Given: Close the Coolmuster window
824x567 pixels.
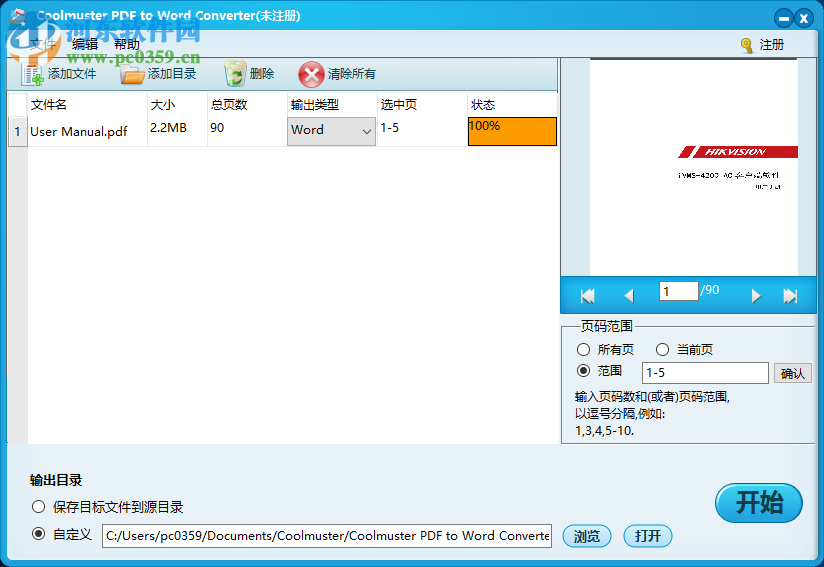Looking at the screenshot, I should coord(804,18).
